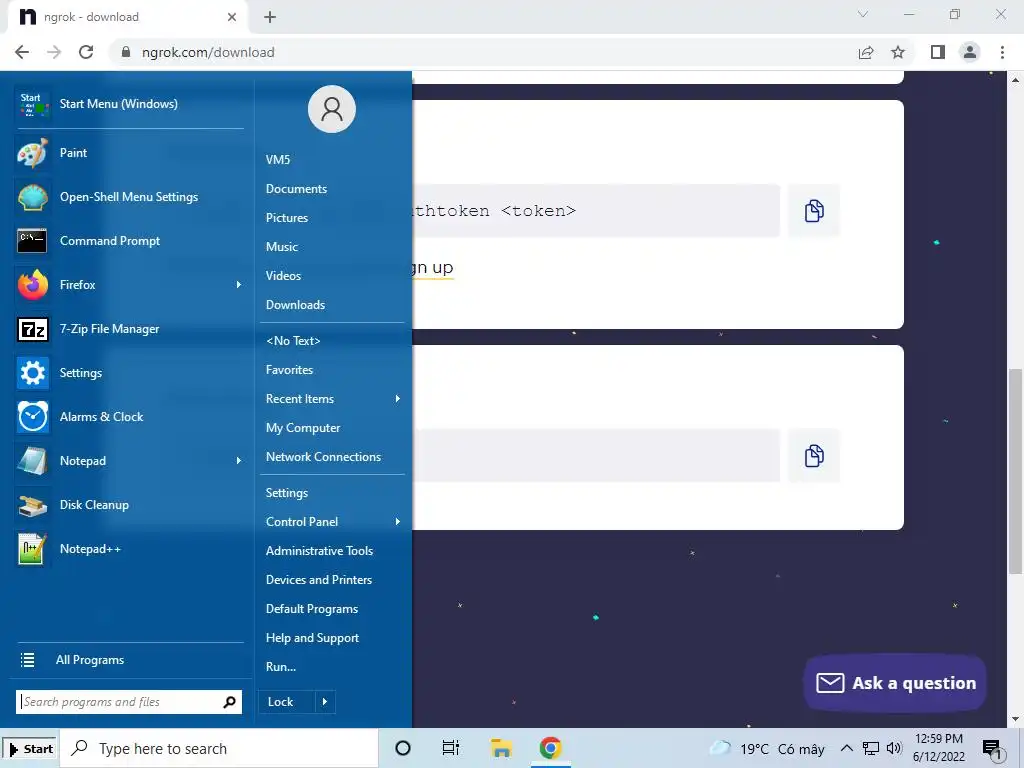This screenshot has height=768, width=1024.
Task: Go back to previous page
Action: (22, 52)
